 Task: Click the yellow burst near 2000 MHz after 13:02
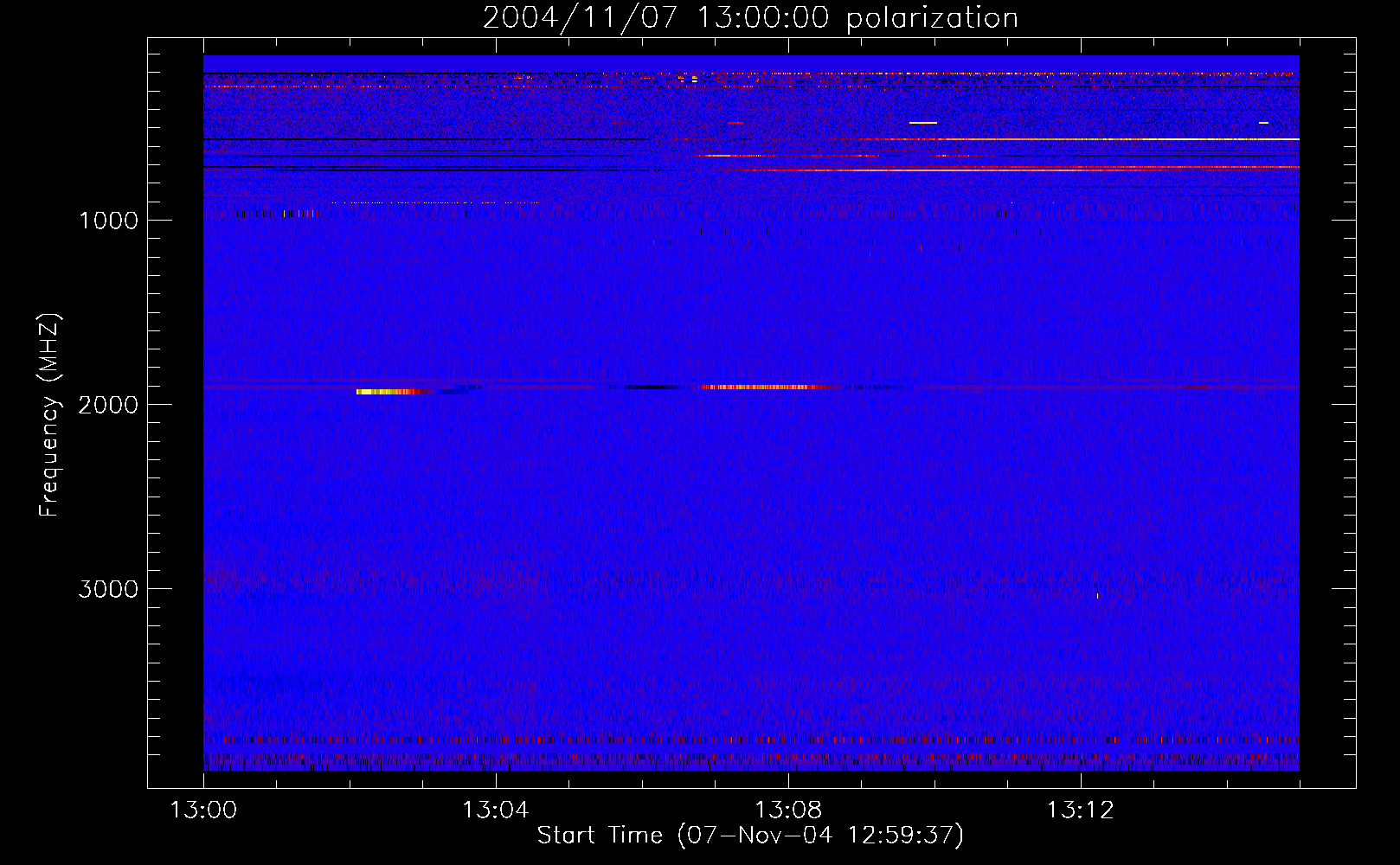[x=391, y=392]
